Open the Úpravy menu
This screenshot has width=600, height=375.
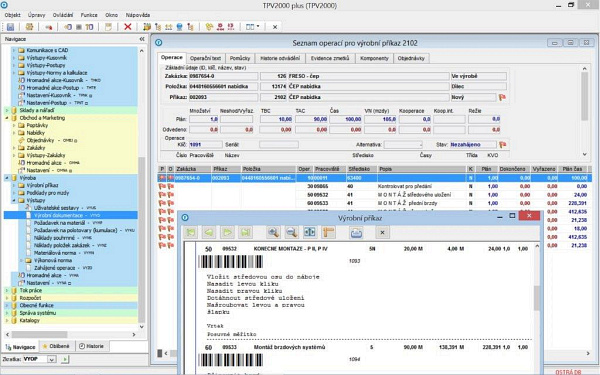tap(36, 15)
